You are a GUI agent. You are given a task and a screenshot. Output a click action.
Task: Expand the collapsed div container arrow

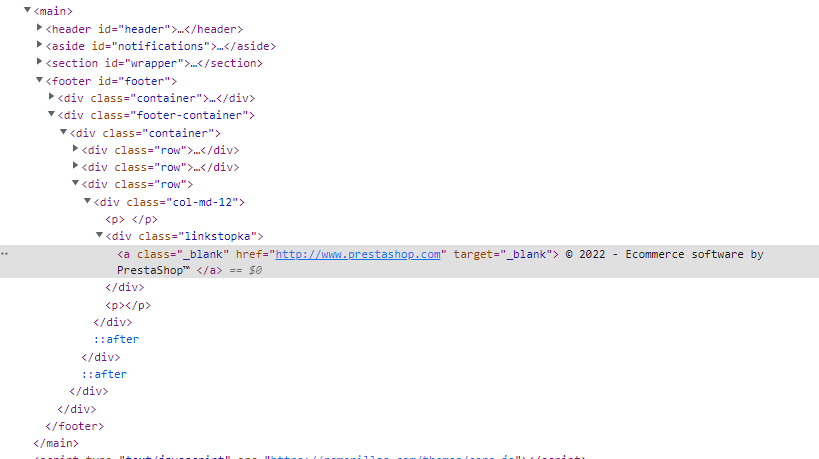click(51, 96)
